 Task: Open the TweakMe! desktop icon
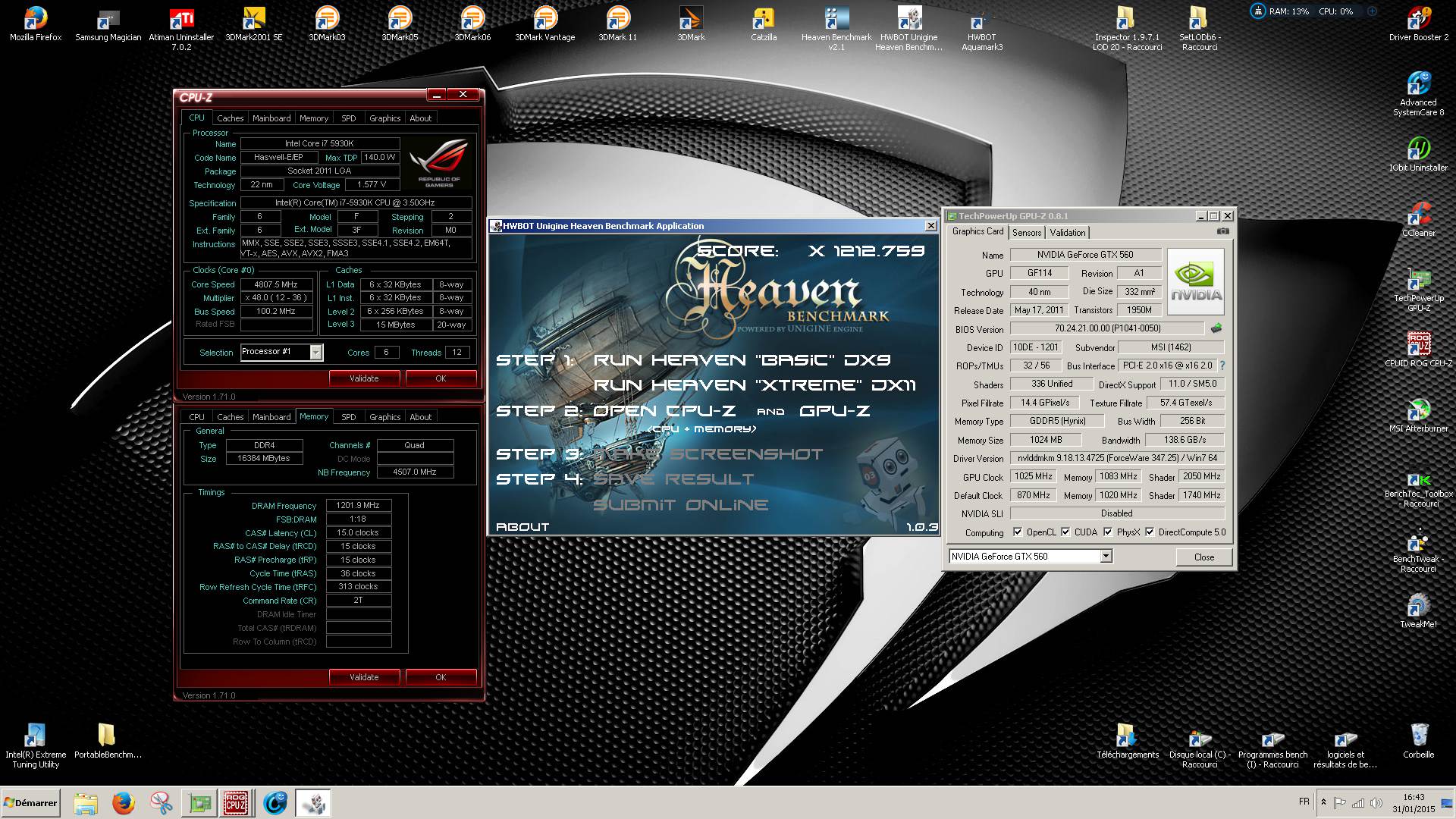[1418, 611]
